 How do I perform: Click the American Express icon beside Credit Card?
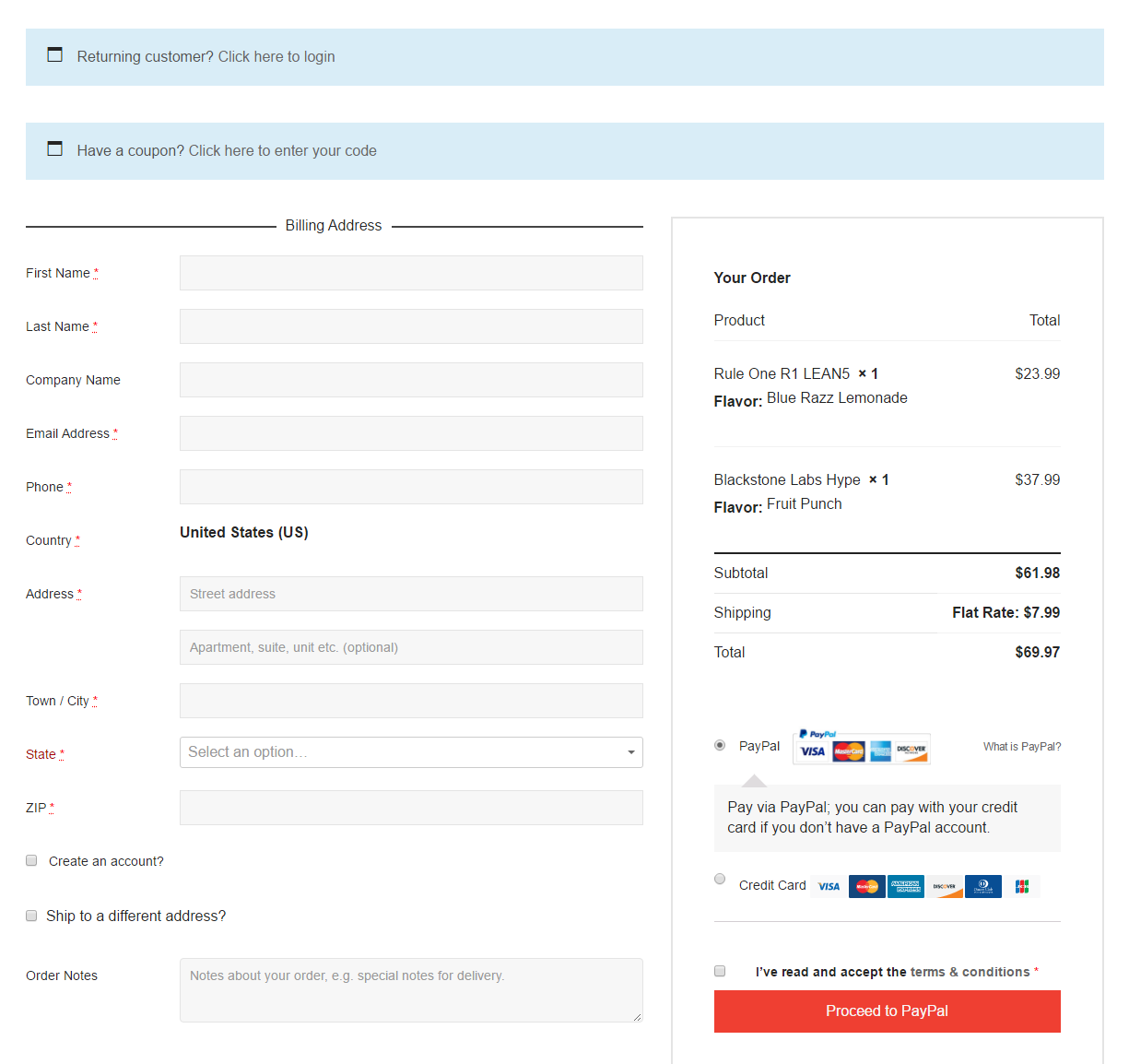pos(905,886)
